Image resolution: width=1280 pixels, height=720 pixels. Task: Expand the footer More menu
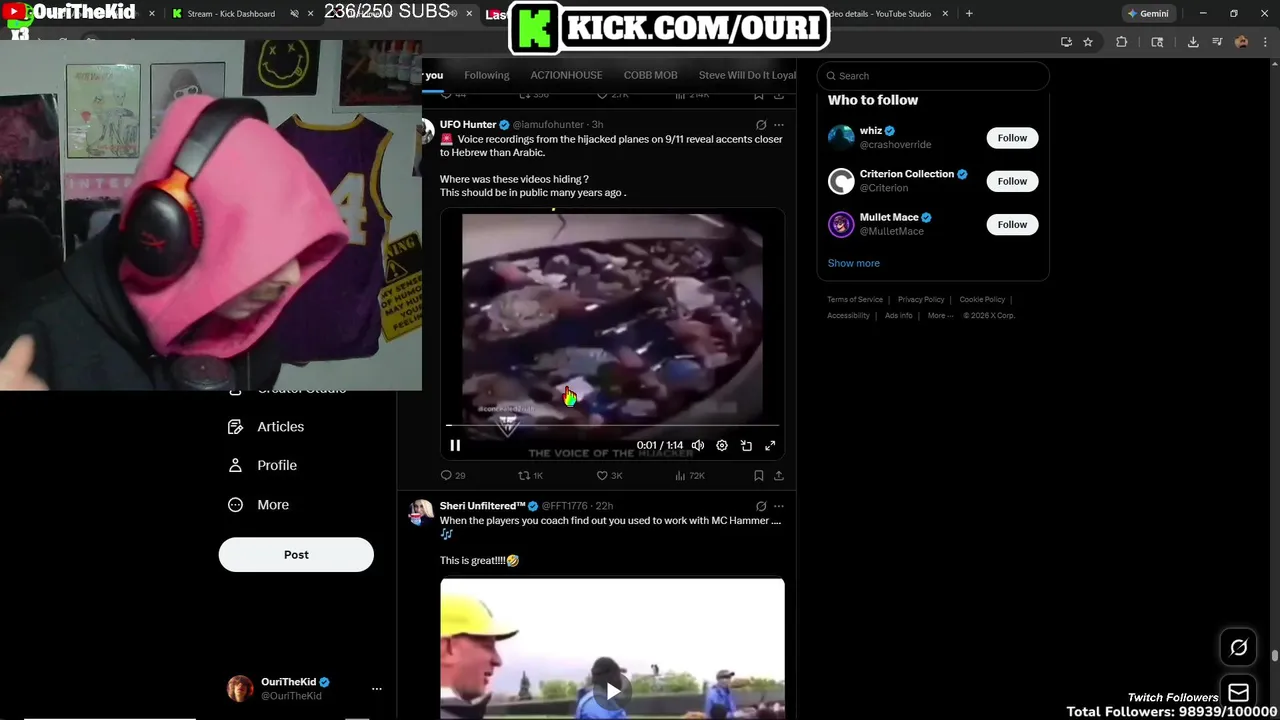pyautogui.click(x=938, y=316)
